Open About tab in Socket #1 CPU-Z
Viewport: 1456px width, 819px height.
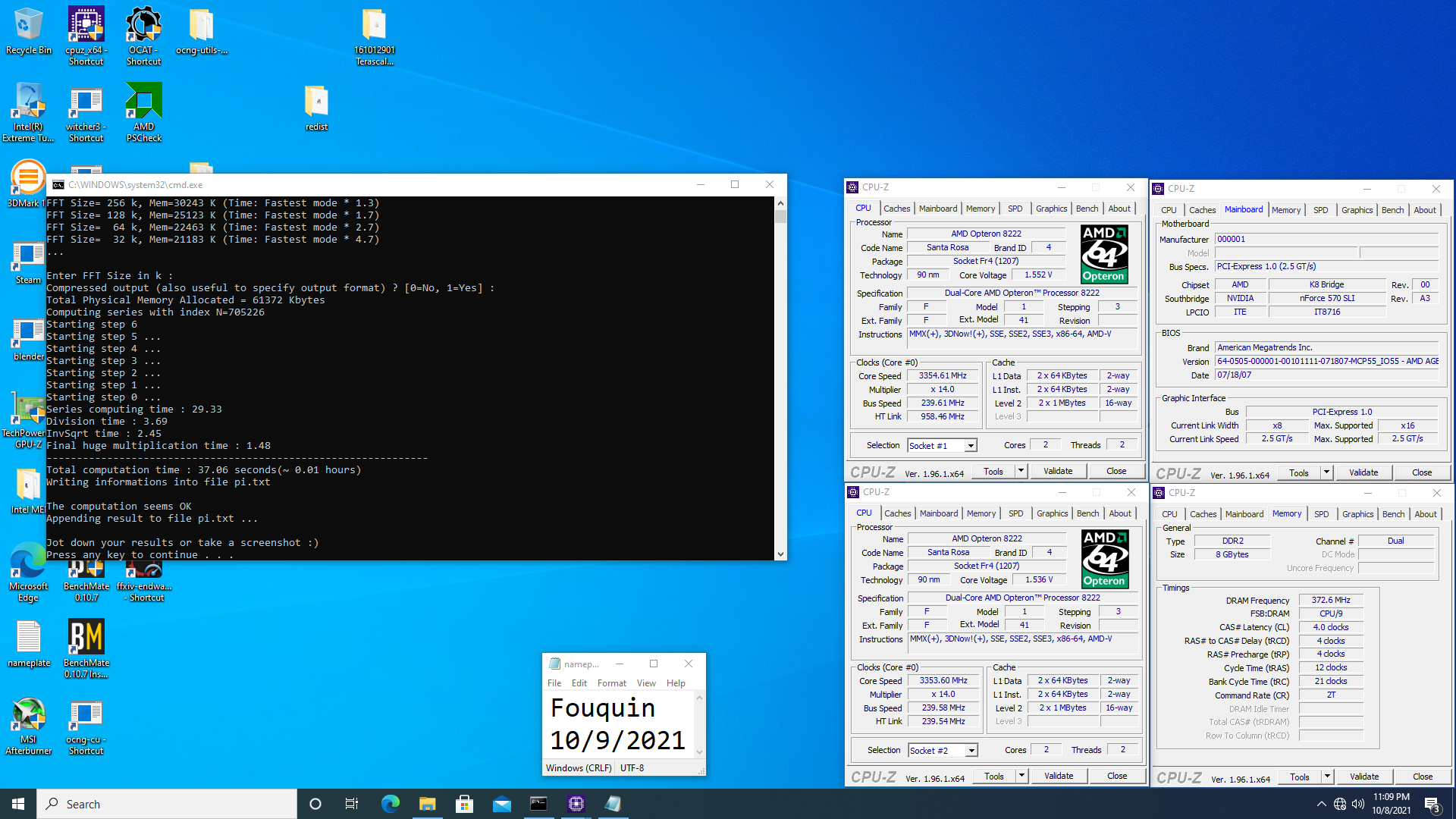1119,209
